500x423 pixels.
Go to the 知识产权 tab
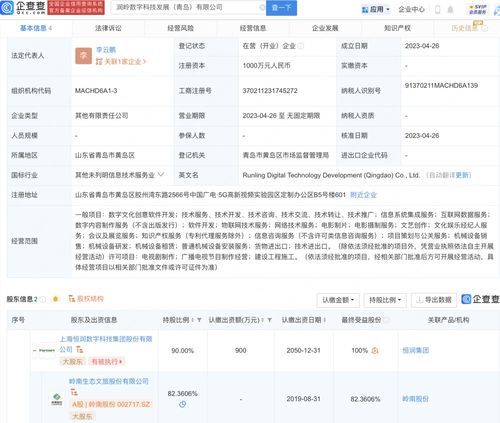pyautogui.click(x=397, y=28)
